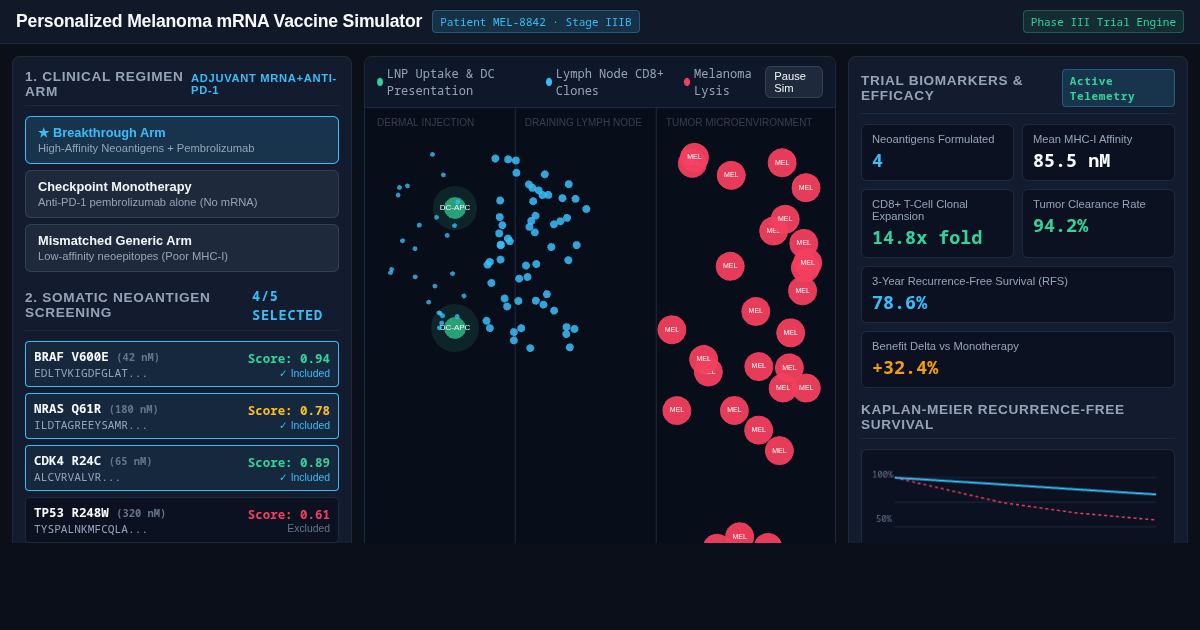Image resolution: width=1200 pixels, height=630 pixels.
Task: Click the 4/5 SELECTED counter
Action: (287, 305)
